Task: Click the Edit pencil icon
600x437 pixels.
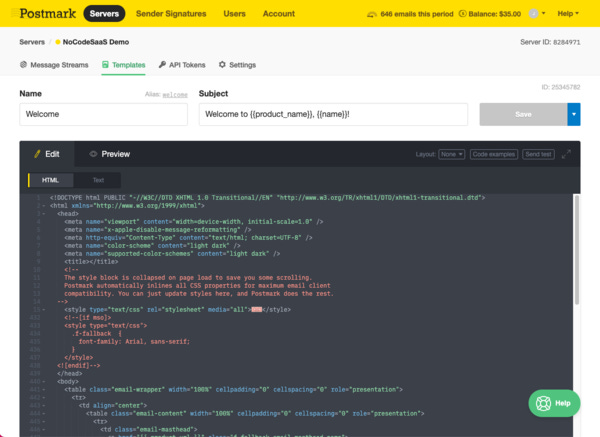Action: pyautogui.click(x=37, y=154)
